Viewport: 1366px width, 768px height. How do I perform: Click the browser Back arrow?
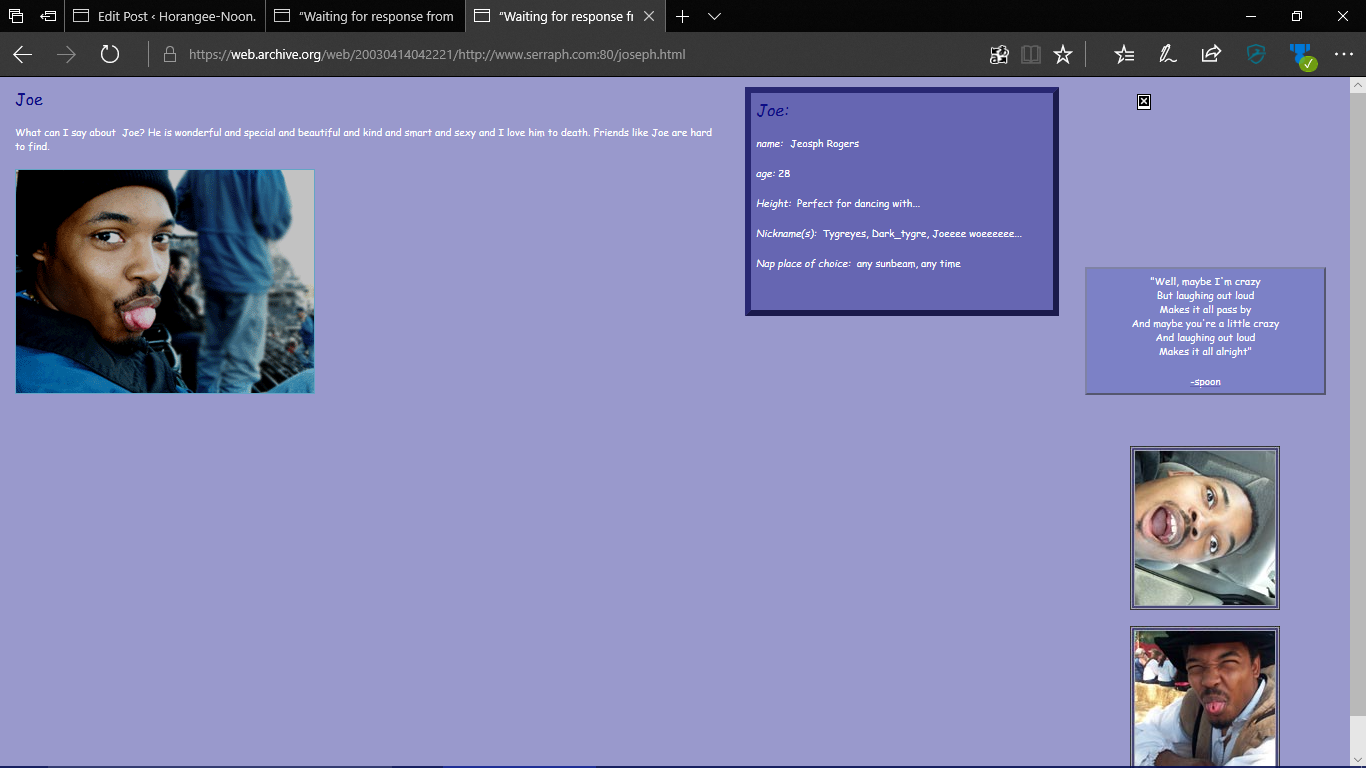coord(22,55)
